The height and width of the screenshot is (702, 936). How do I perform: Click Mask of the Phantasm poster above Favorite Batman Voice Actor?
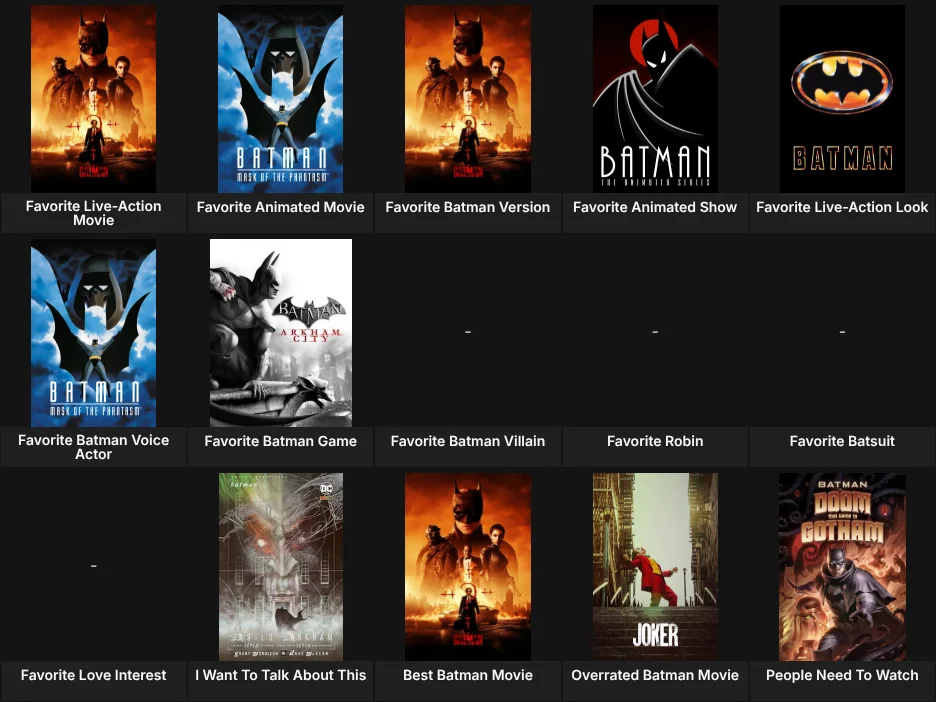93,332
